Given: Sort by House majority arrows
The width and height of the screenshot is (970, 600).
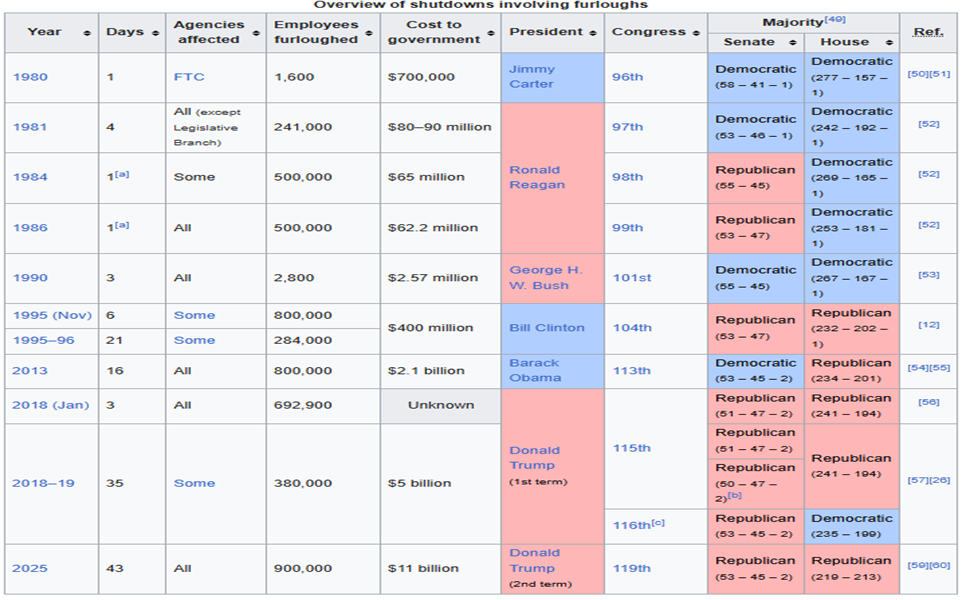Looking at the screenshot, I should pos(890,43).
